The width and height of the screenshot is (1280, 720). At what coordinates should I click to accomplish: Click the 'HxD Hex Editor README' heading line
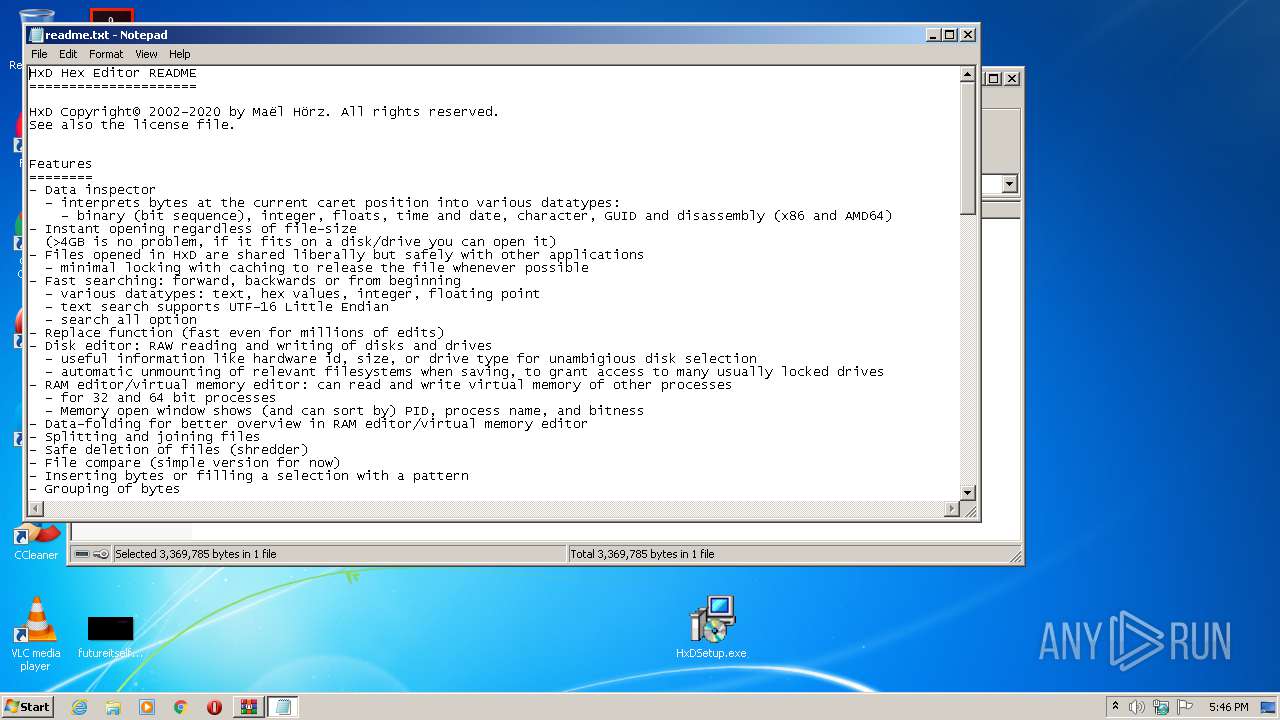pyautogui.click(x=113, y=73)
